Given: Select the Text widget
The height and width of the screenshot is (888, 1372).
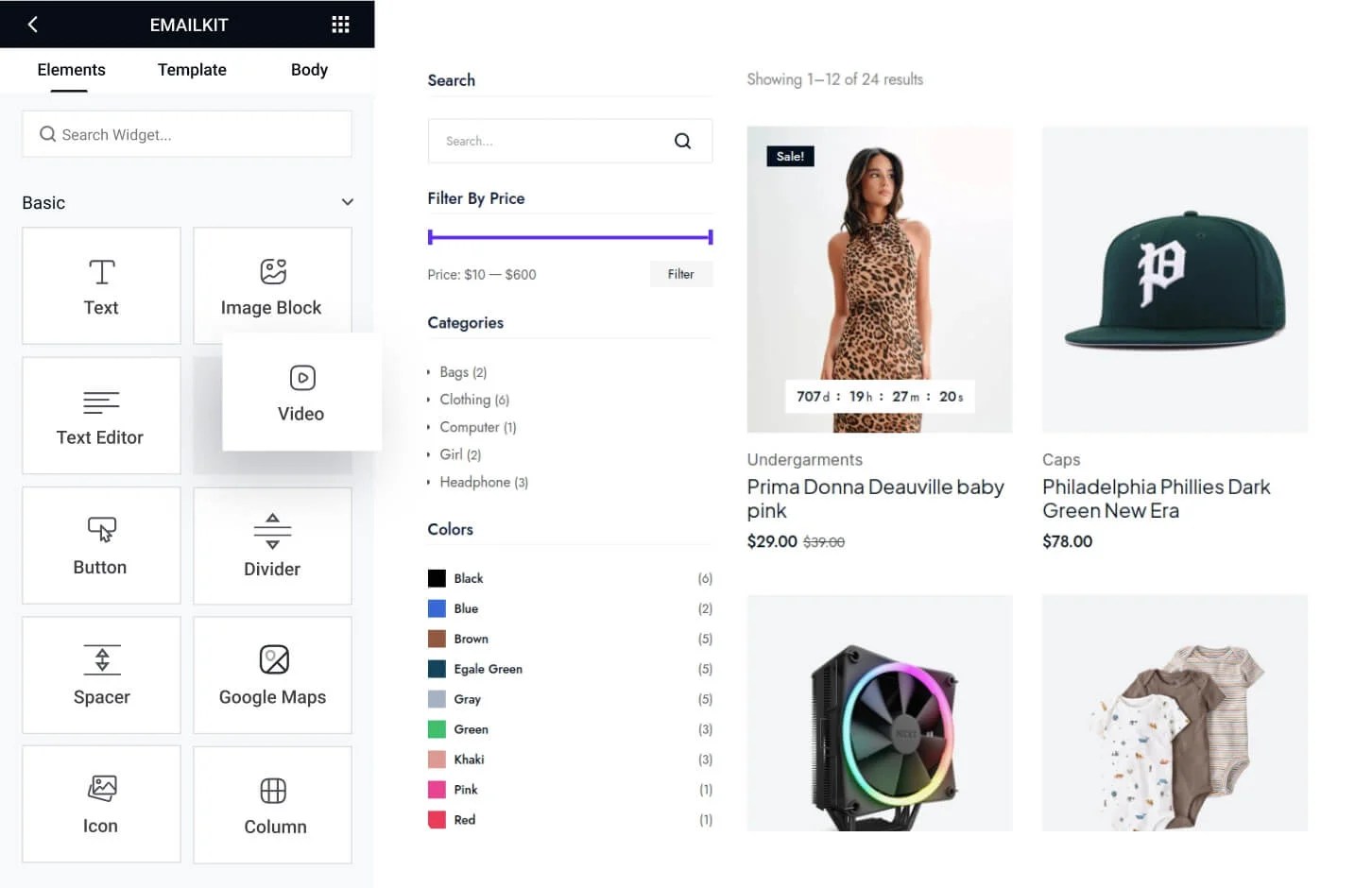Looking at the screenshot, I should pyautogui.click(x=101, y=286).
